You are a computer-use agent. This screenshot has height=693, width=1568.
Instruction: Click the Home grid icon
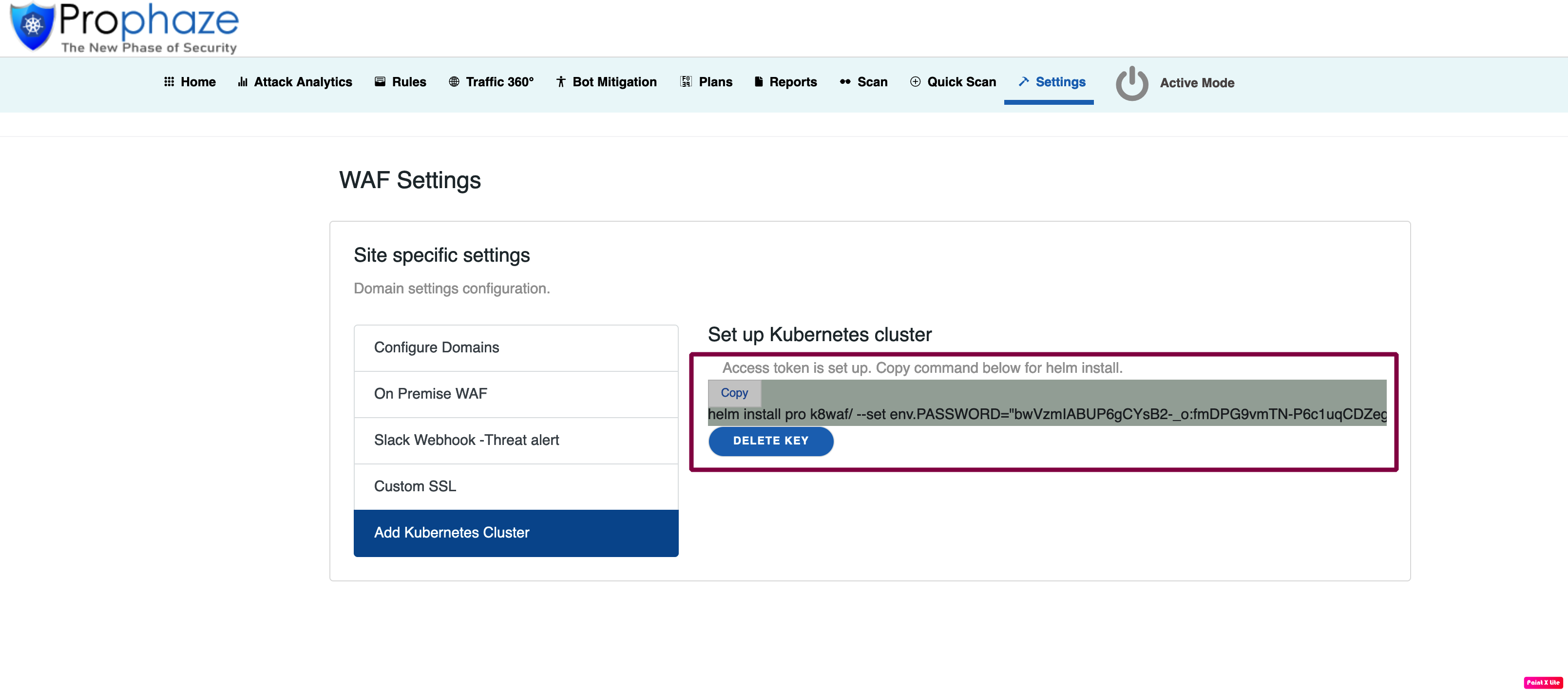169,81
